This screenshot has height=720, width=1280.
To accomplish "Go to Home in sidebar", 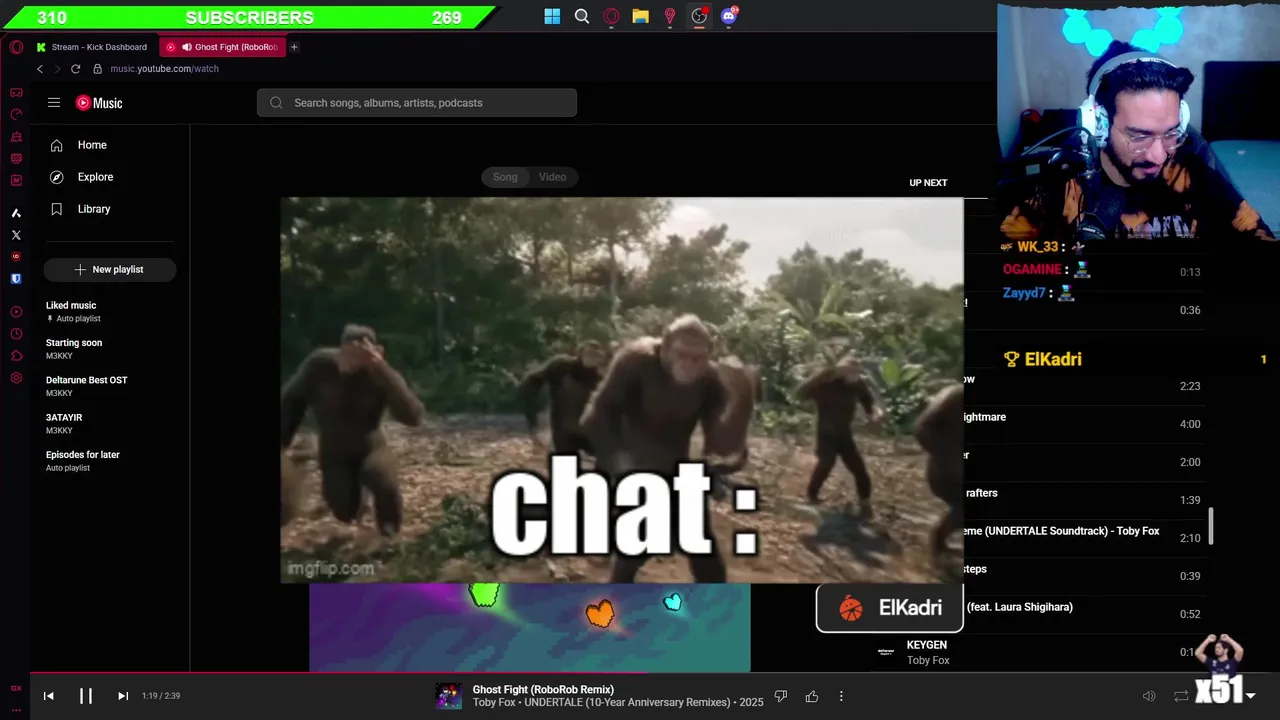I will pyautogui.click(x=110, y=145).
